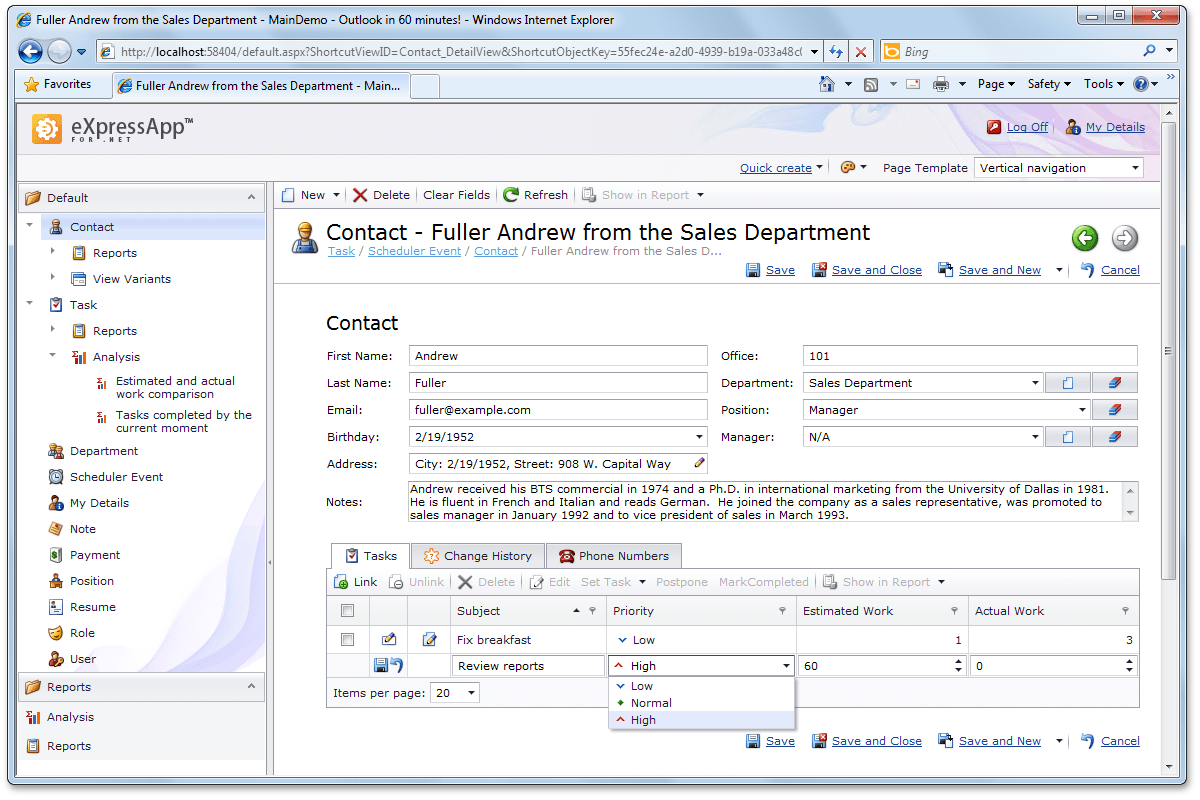The width and height of the screenshot is (1200, 800).
Task: Click the Save and Close link at top
Action: (x=876, y=270)
